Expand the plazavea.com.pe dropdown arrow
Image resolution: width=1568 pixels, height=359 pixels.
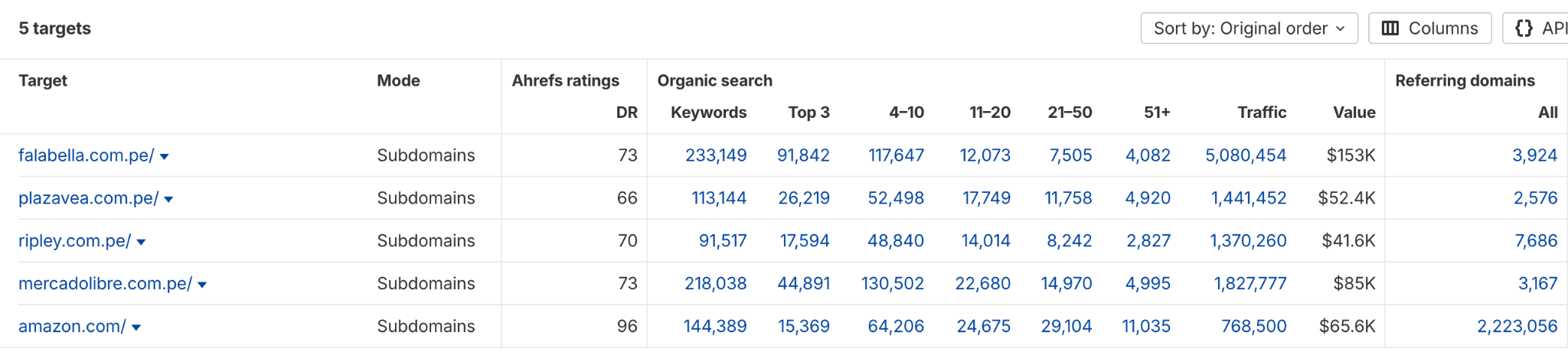[168, 199]
